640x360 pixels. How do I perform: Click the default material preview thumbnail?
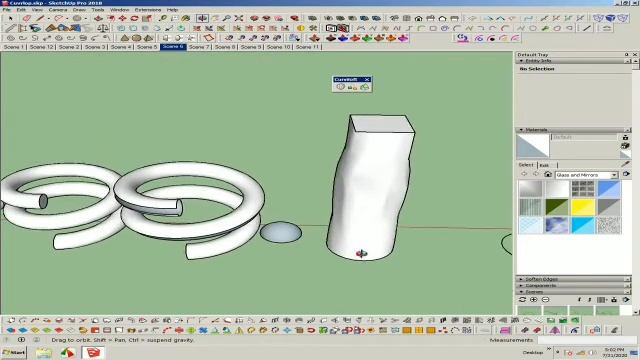(x=533, y=146)
